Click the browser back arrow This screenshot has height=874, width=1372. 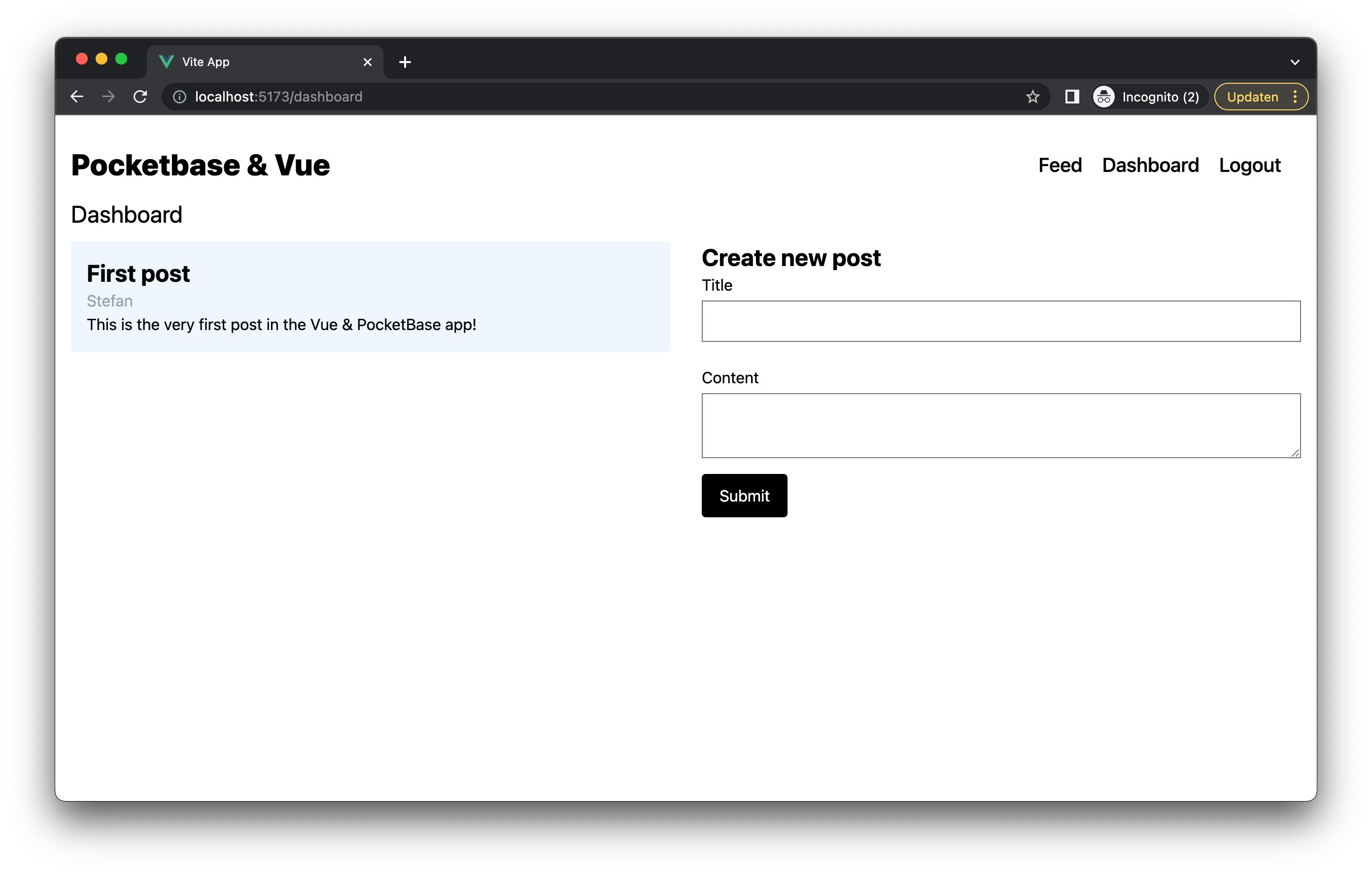tap(77, 97)
